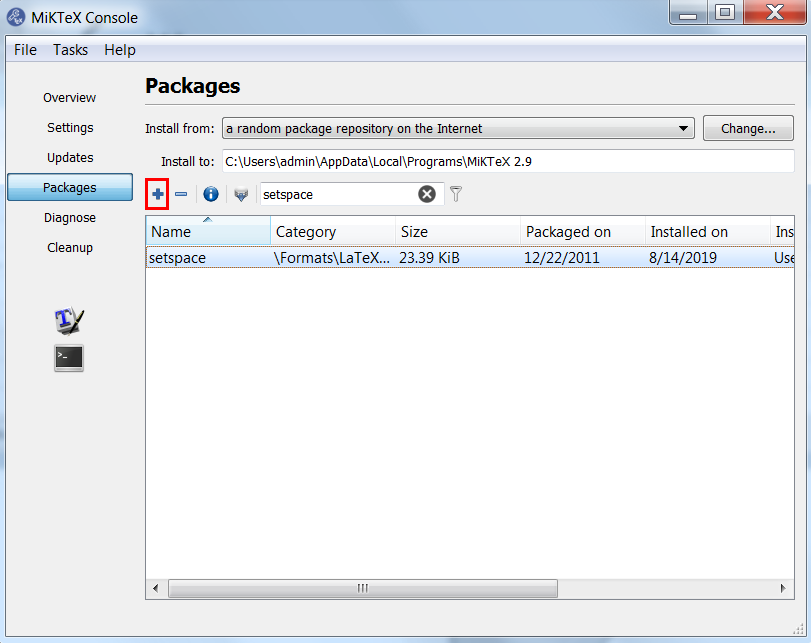Click the filter funnel icon
This screenshot has width=811, height=643.
coord(456,194)
